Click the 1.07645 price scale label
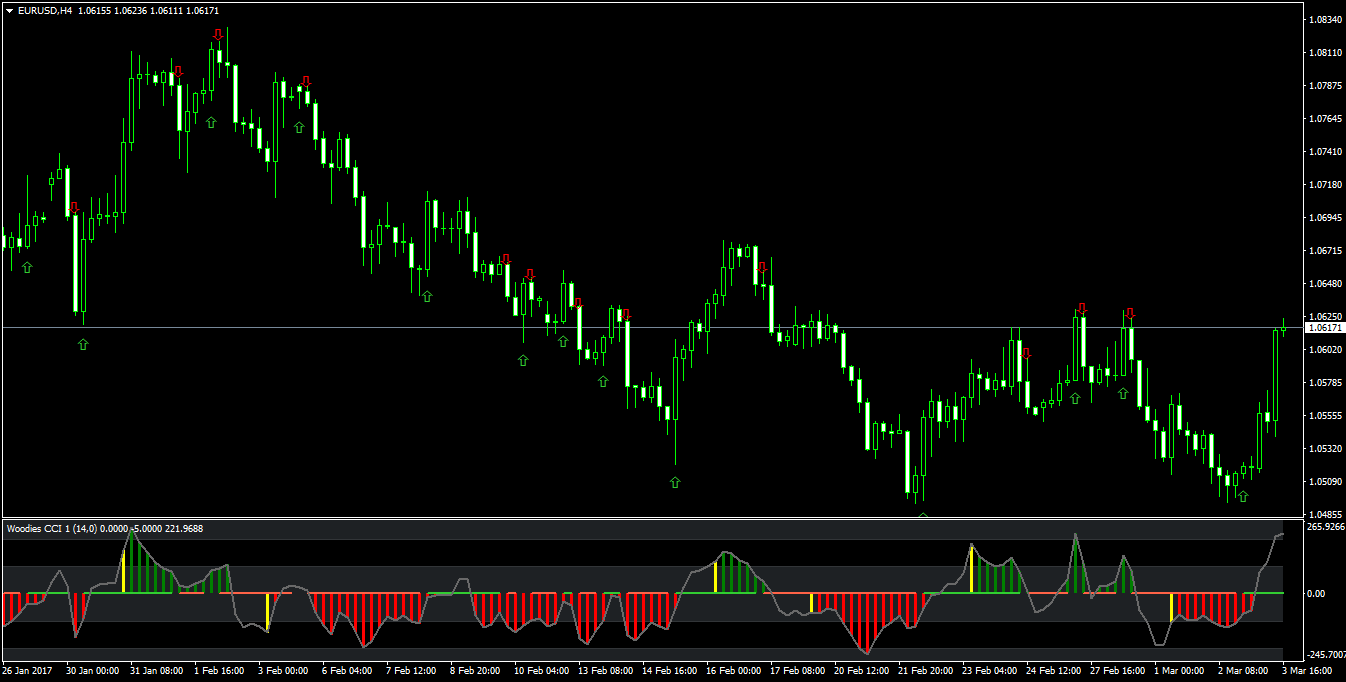Viewport: 1346px width, 682px height. [1325, 119]
